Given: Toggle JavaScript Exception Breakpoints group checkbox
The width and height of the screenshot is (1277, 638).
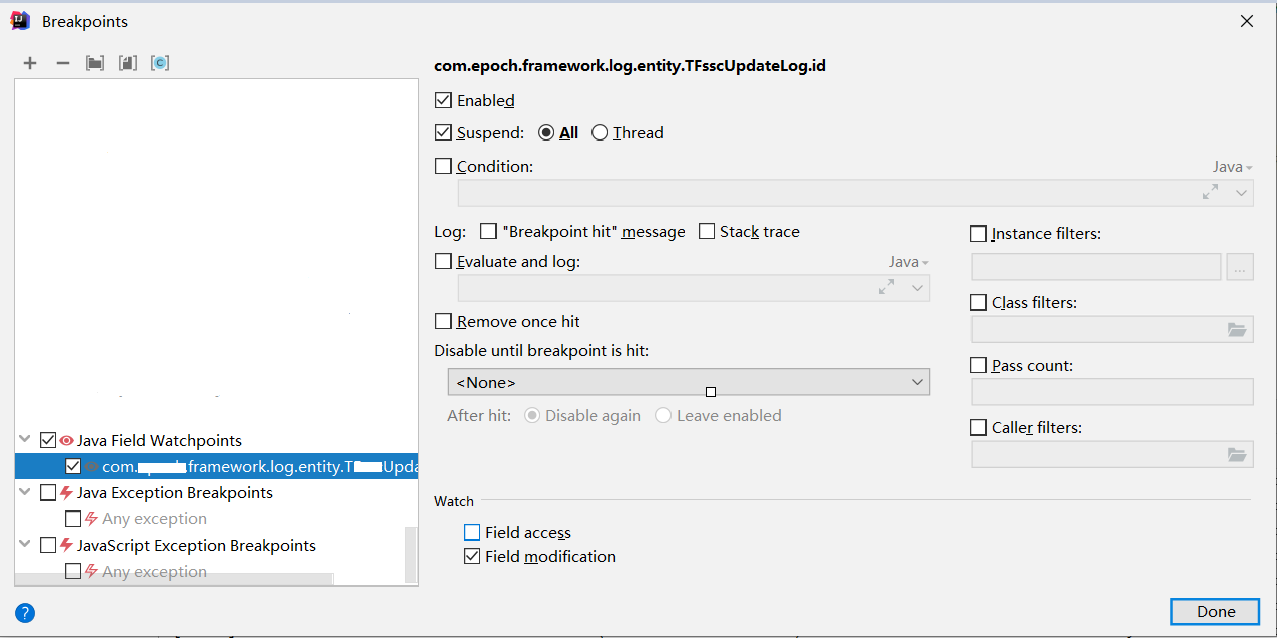Looking at the screenshot, I should click(x=47, y=546).
